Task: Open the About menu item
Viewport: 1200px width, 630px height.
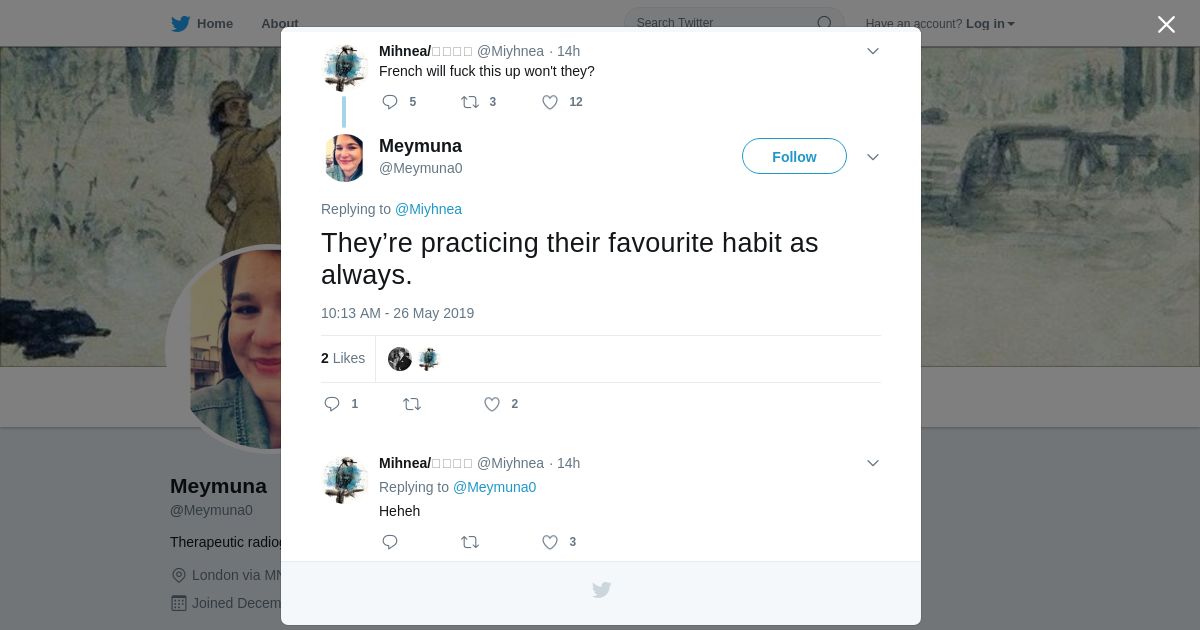Action: click(x=279, y=23)
